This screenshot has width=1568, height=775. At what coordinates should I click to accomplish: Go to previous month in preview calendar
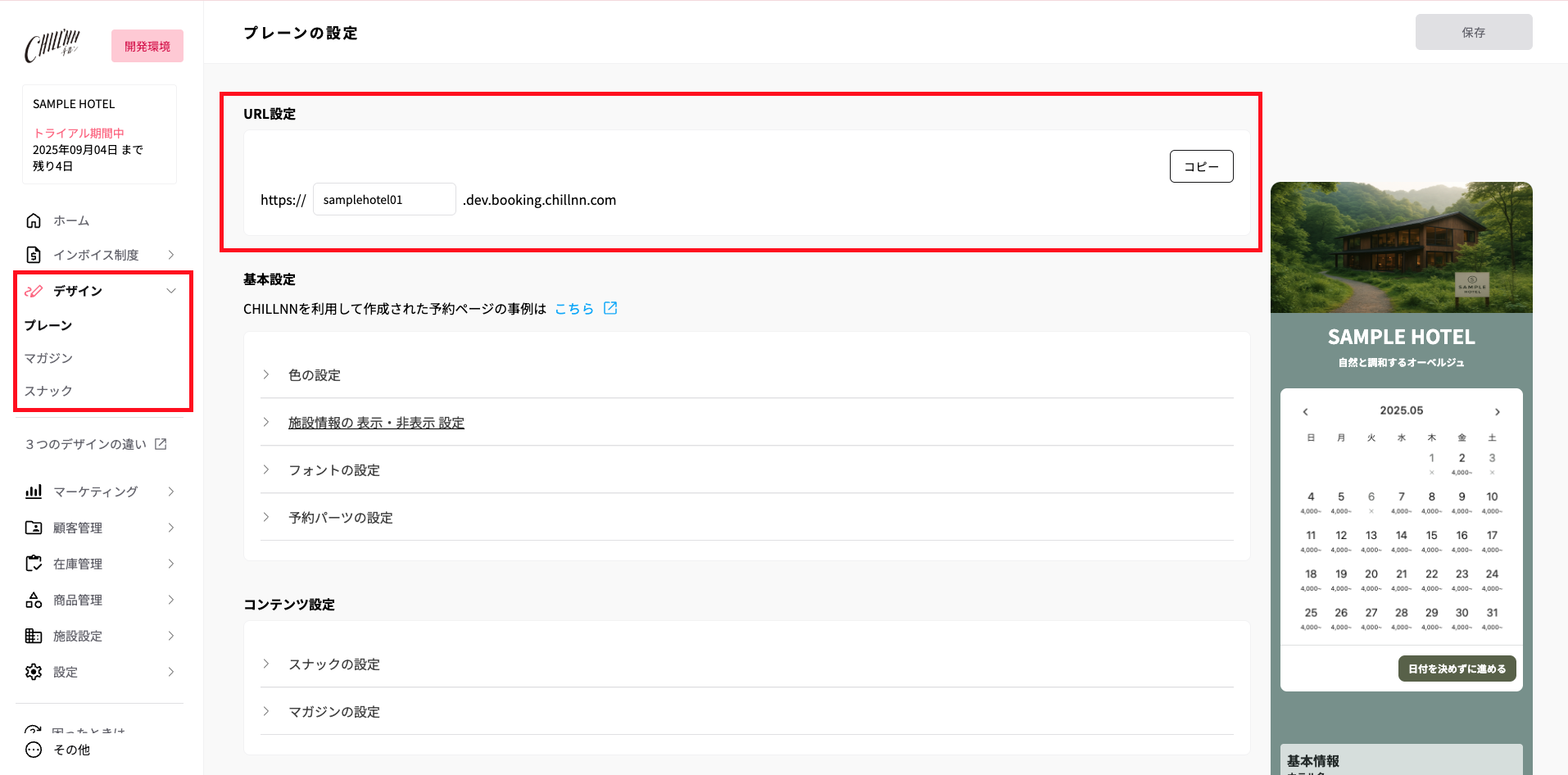coord(1306,412)
